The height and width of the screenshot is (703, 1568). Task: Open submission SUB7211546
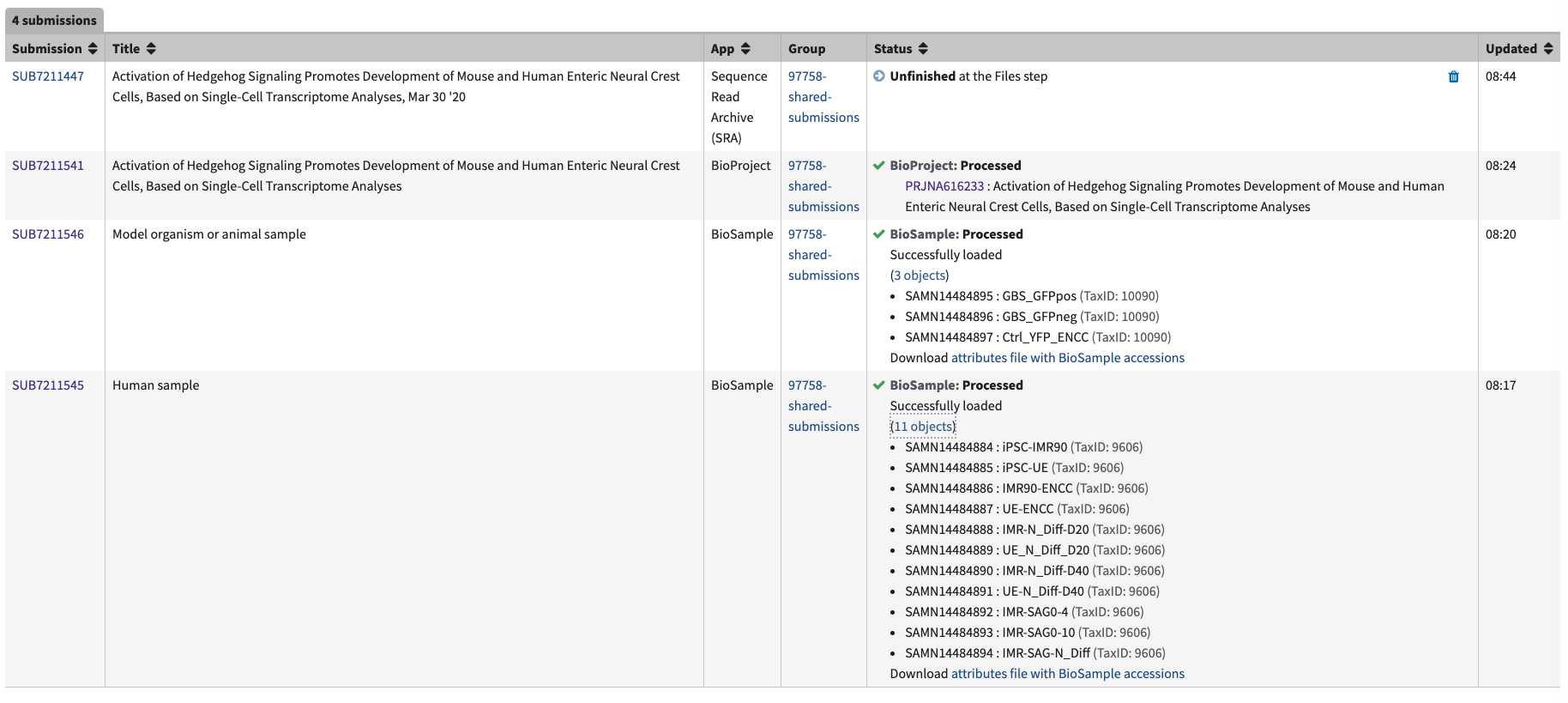pyautogui.click(x=48, y=234)
